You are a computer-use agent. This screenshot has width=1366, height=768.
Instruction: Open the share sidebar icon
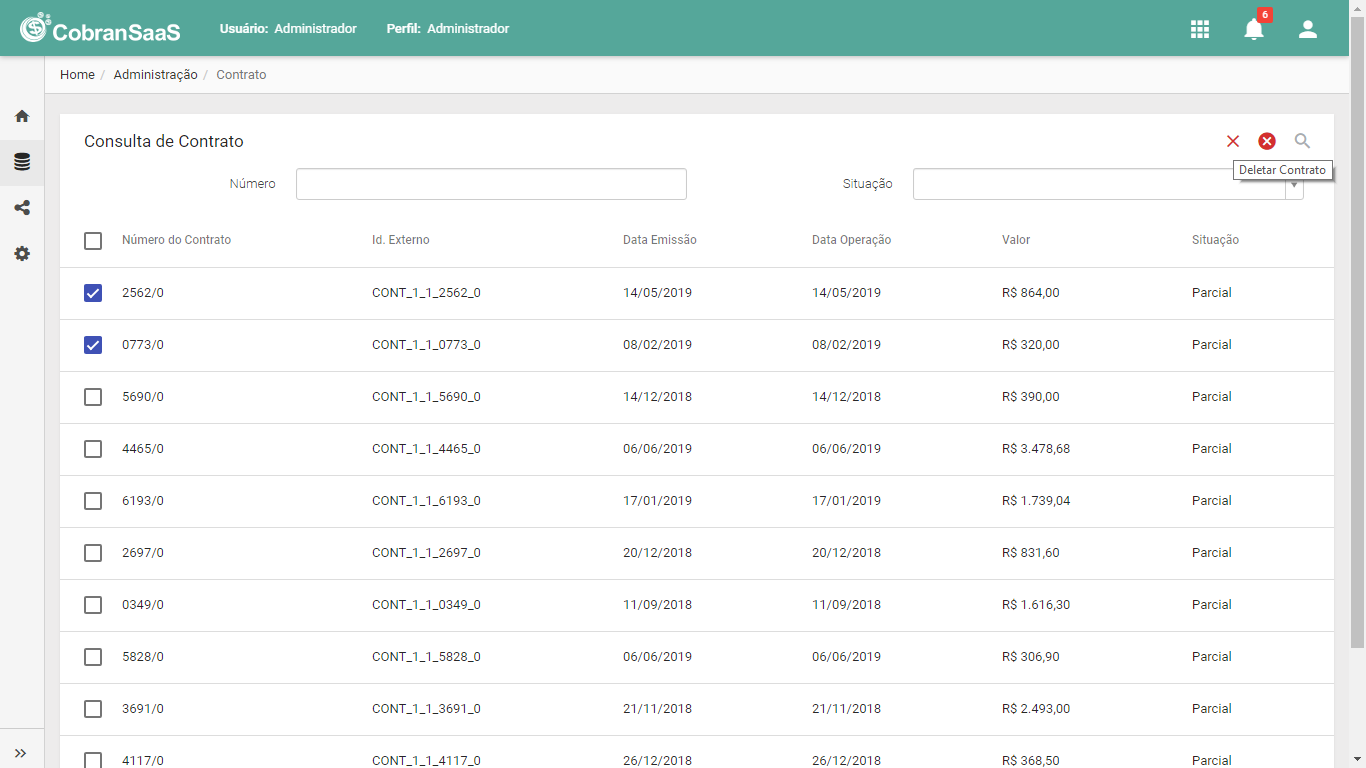point(22,208)
